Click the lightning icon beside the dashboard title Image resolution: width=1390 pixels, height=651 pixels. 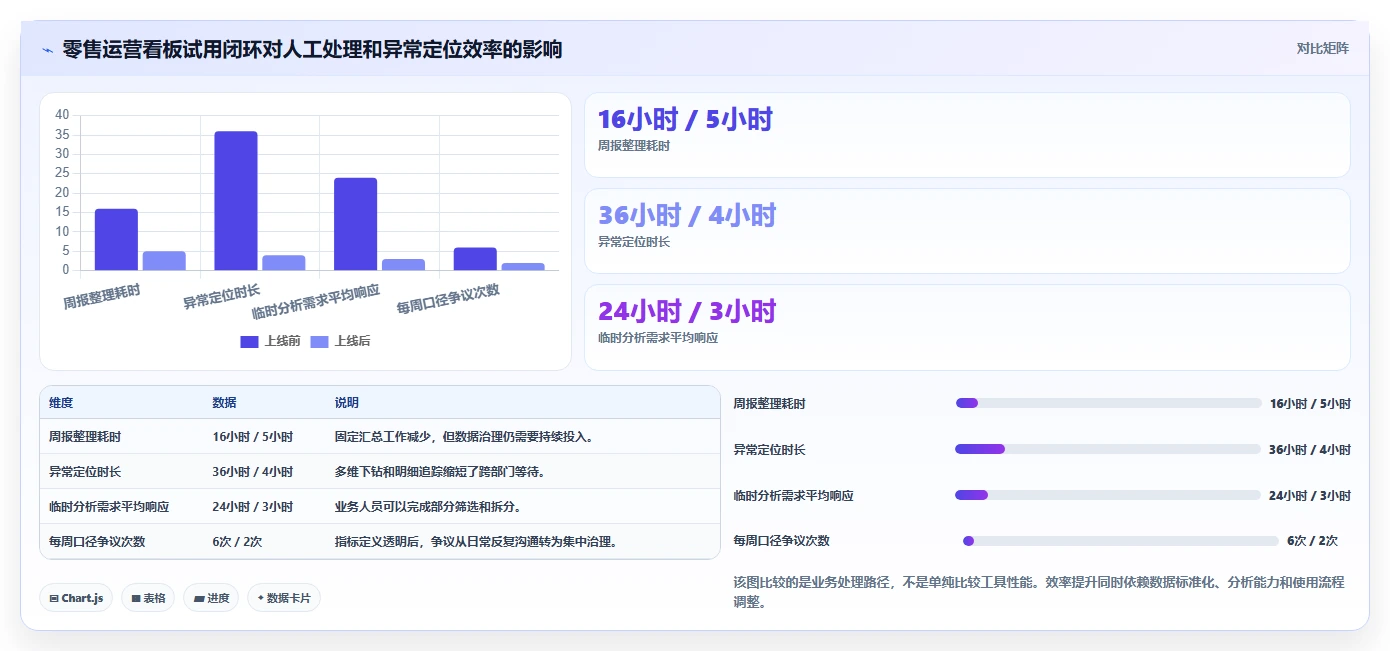coord(47,49)
